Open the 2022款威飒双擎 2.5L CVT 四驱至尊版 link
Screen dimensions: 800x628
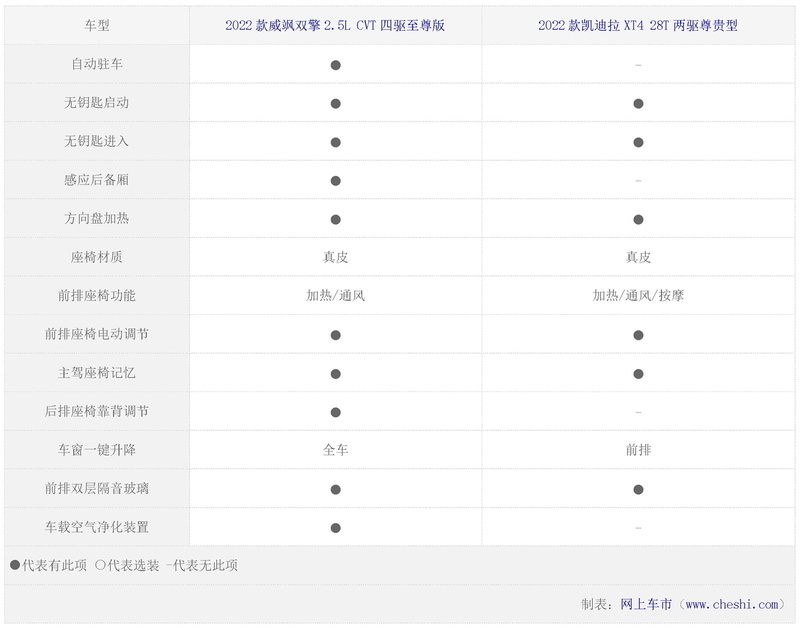(335, 26)
